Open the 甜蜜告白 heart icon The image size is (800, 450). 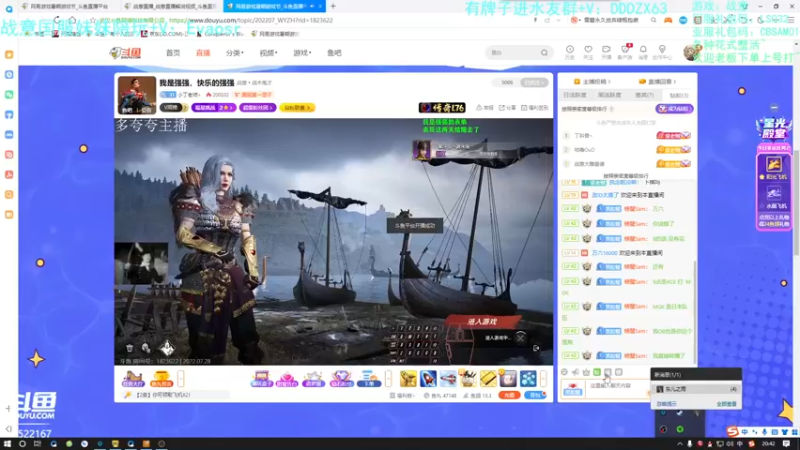pyautogui.click(x=287, y=379)
